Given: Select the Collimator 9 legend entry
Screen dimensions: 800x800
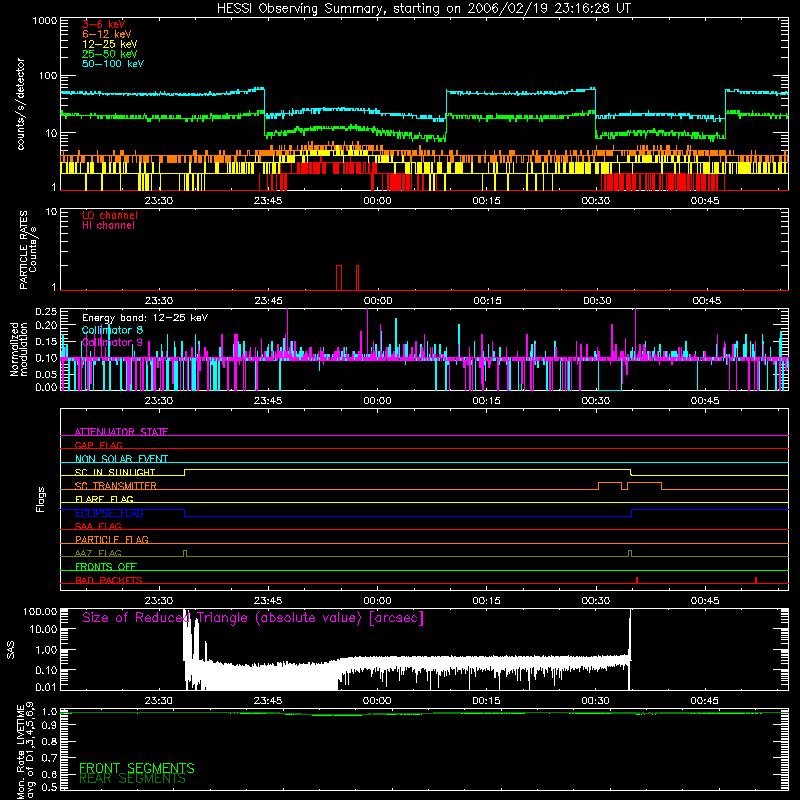Looking at the screenshot, I should [112, 342].
